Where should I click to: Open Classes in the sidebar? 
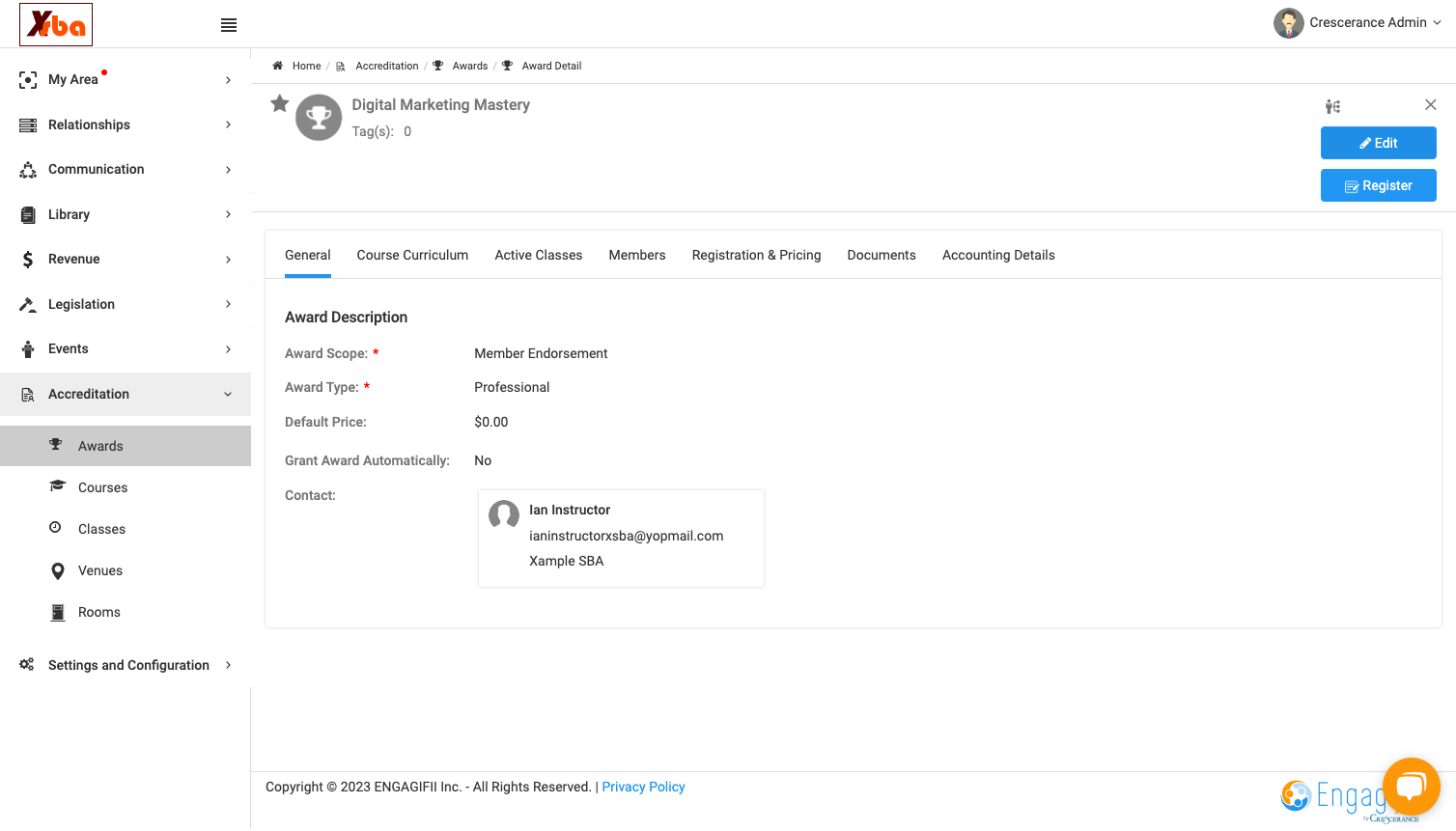101,529
